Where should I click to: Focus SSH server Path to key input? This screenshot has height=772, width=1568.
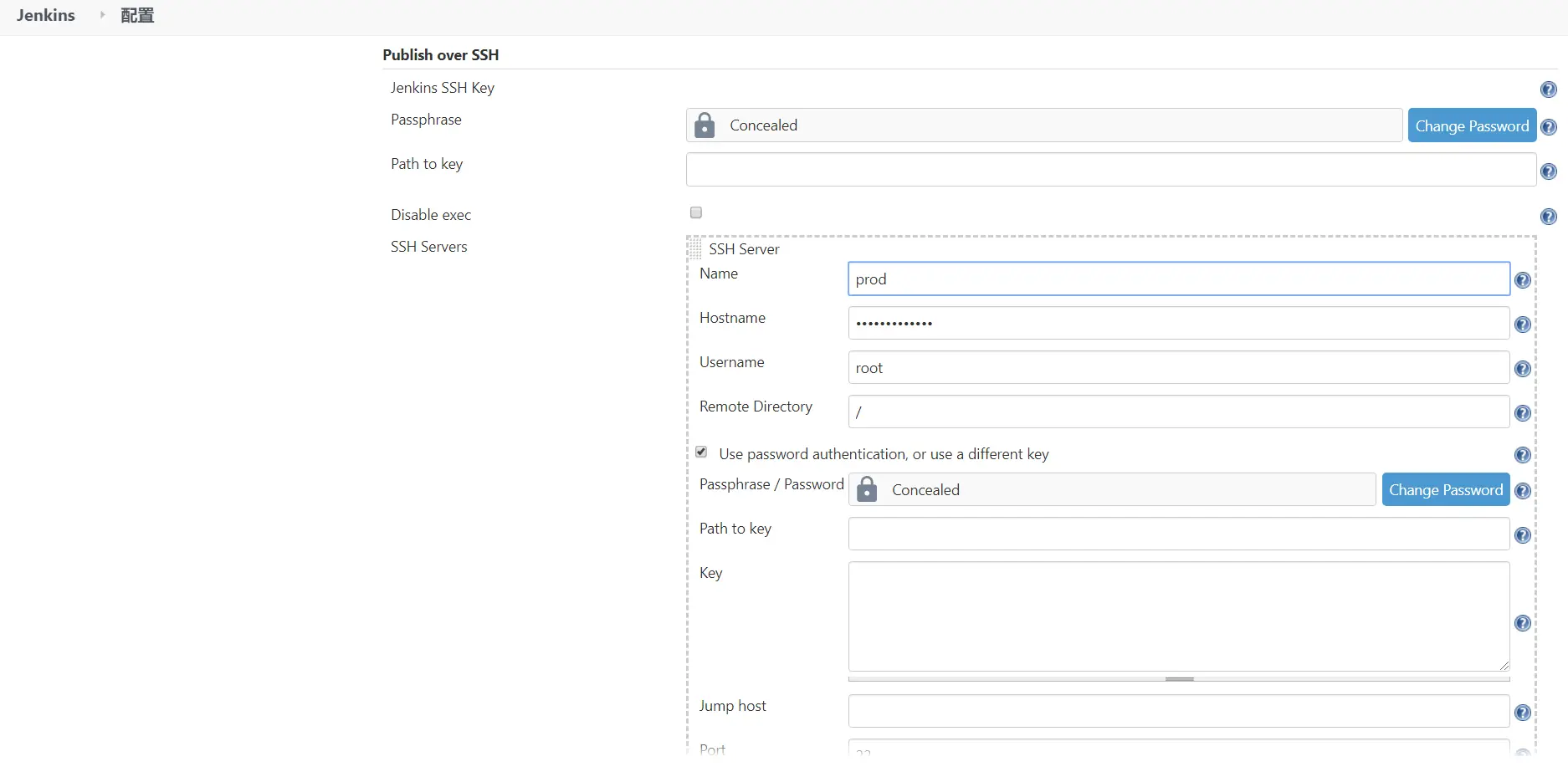[1179, 534]
